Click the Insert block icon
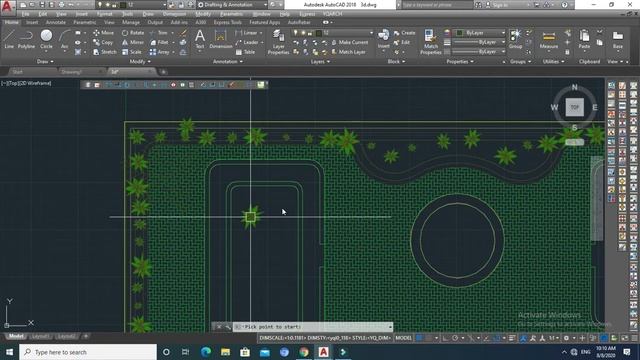The image size is (640, 360). (x=383, y=39)
